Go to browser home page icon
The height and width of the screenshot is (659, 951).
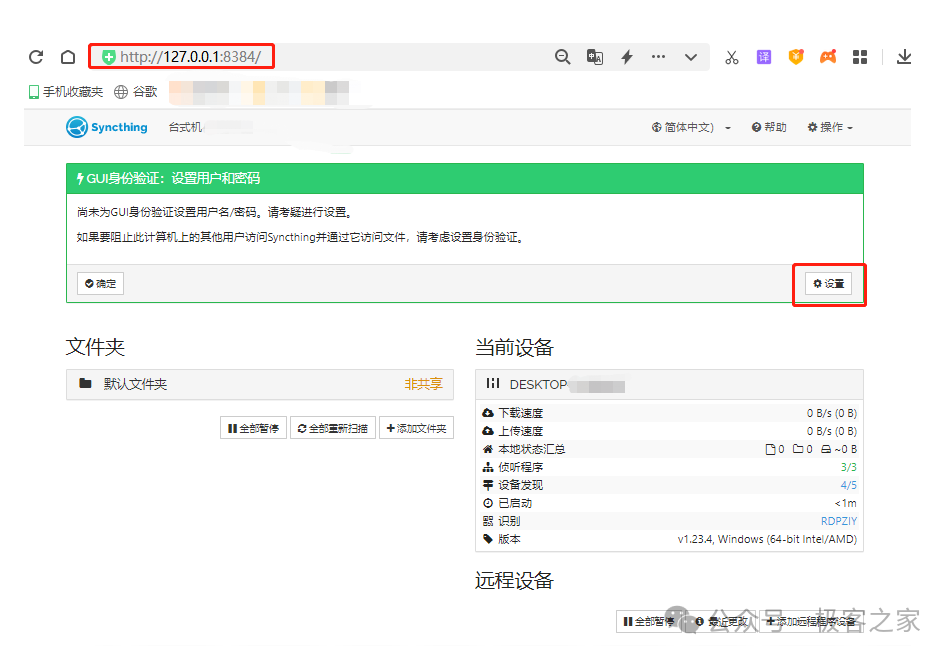(68, 57)
